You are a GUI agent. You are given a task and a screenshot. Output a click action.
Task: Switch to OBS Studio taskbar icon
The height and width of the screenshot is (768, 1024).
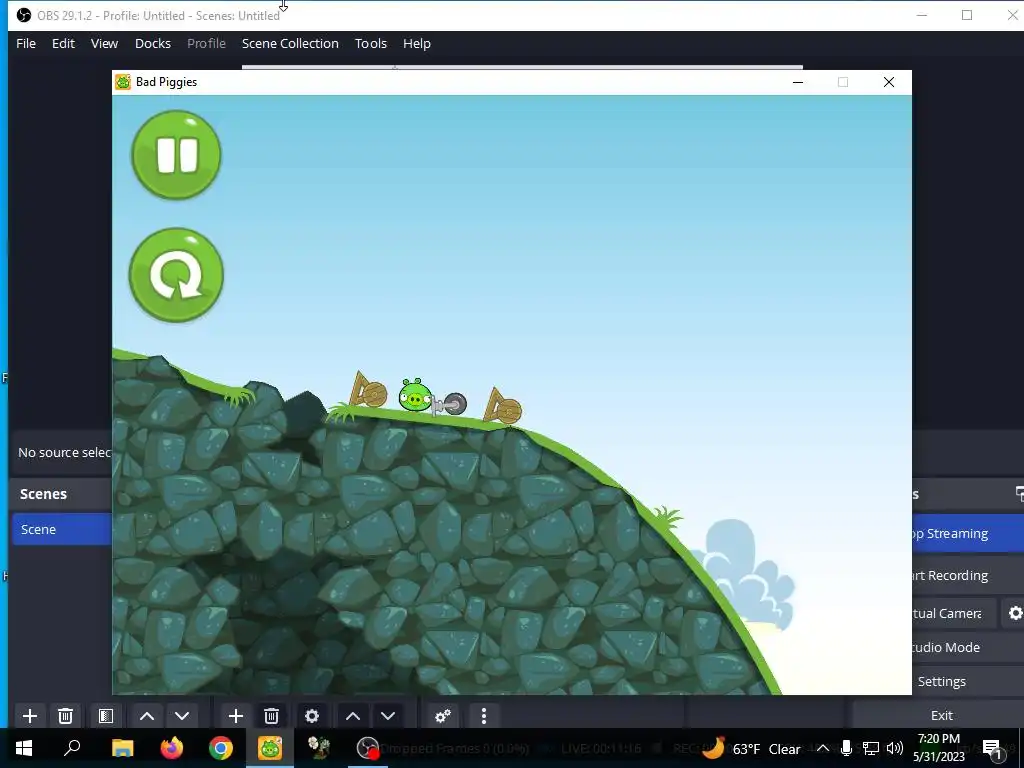pyautogui.click(x=368, y=748)
